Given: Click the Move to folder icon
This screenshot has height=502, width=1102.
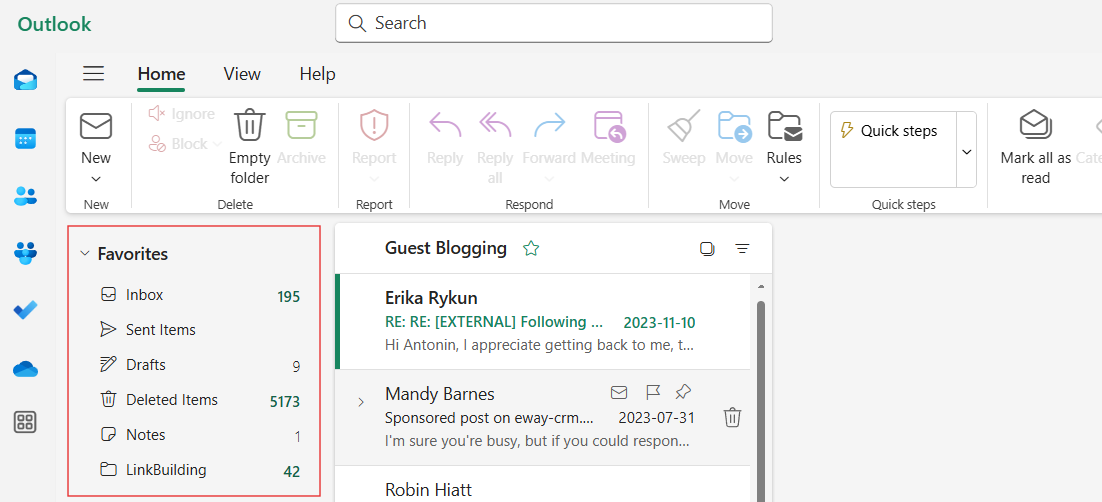Looking at the screenshot, I should 734,125.
